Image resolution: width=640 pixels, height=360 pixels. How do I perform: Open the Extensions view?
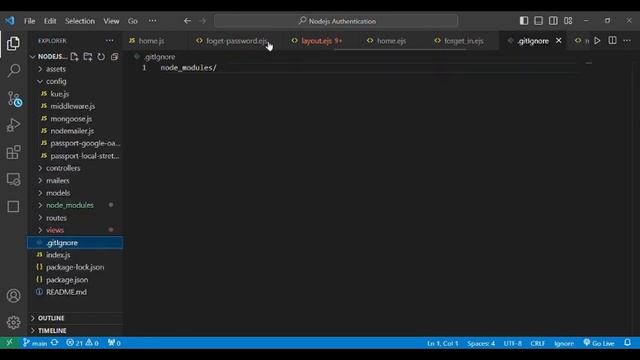13,152
